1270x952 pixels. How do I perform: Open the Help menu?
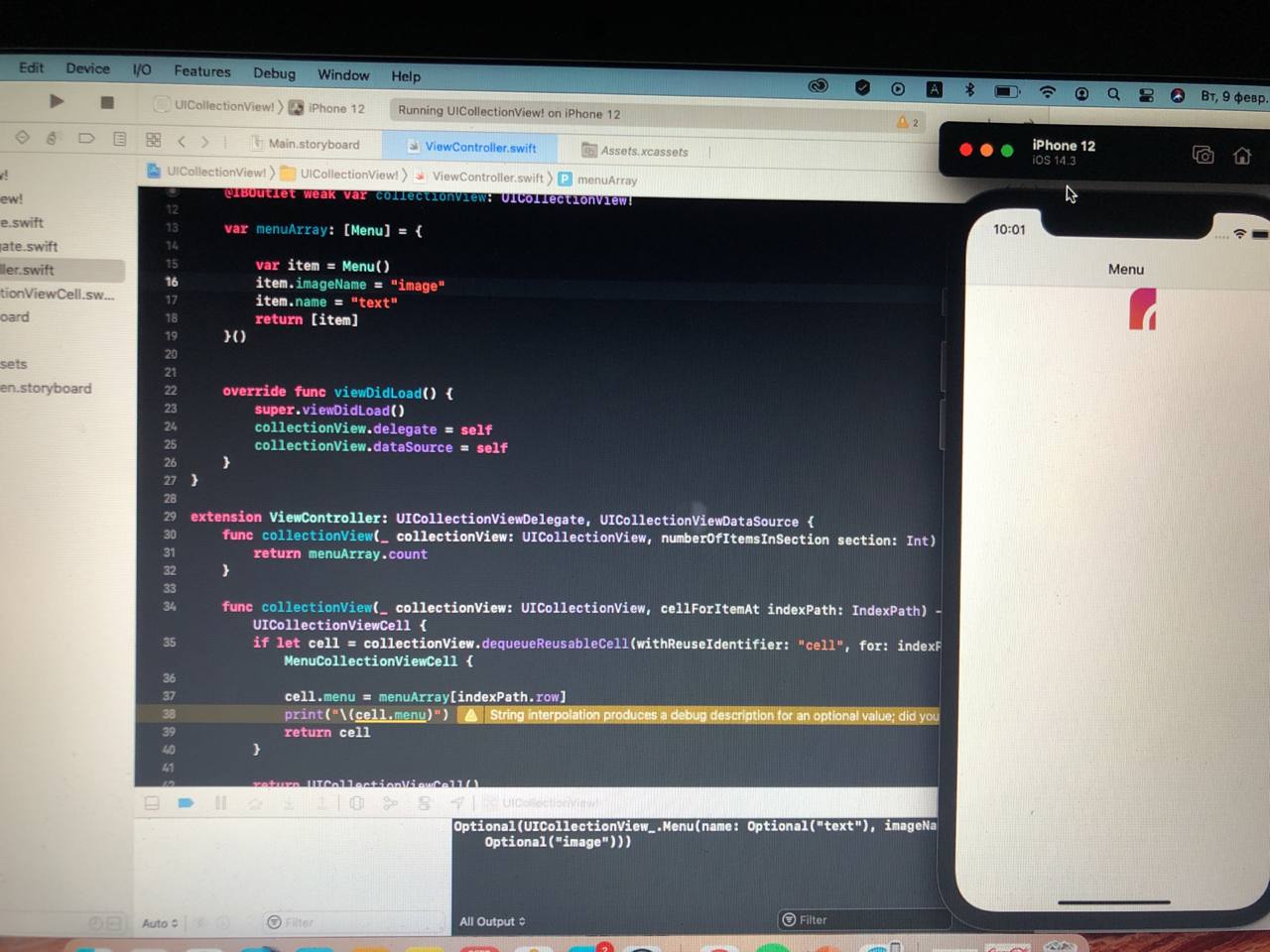pos(406,76)
